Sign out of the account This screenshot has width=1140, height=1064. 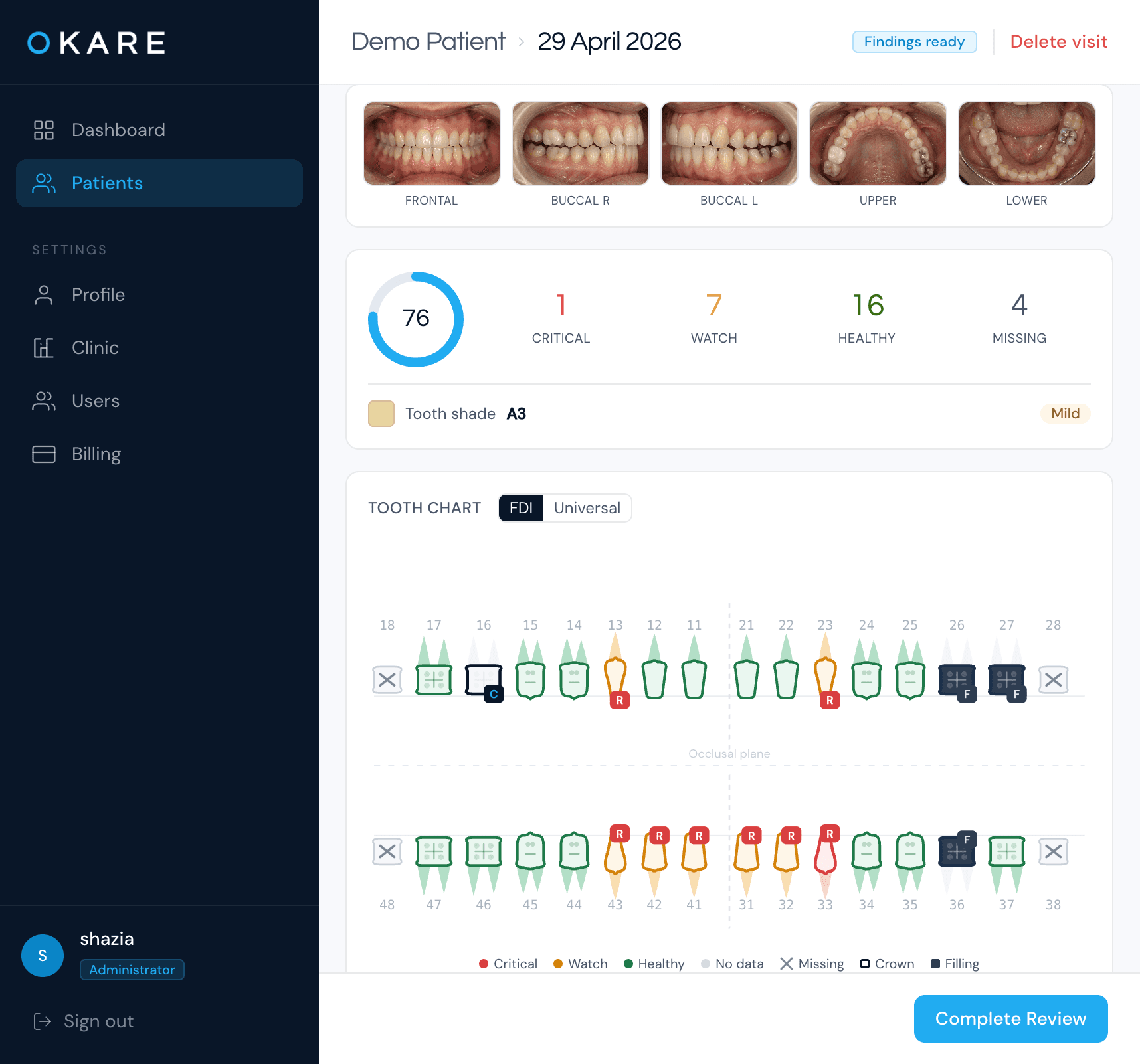click(84, 1021)
